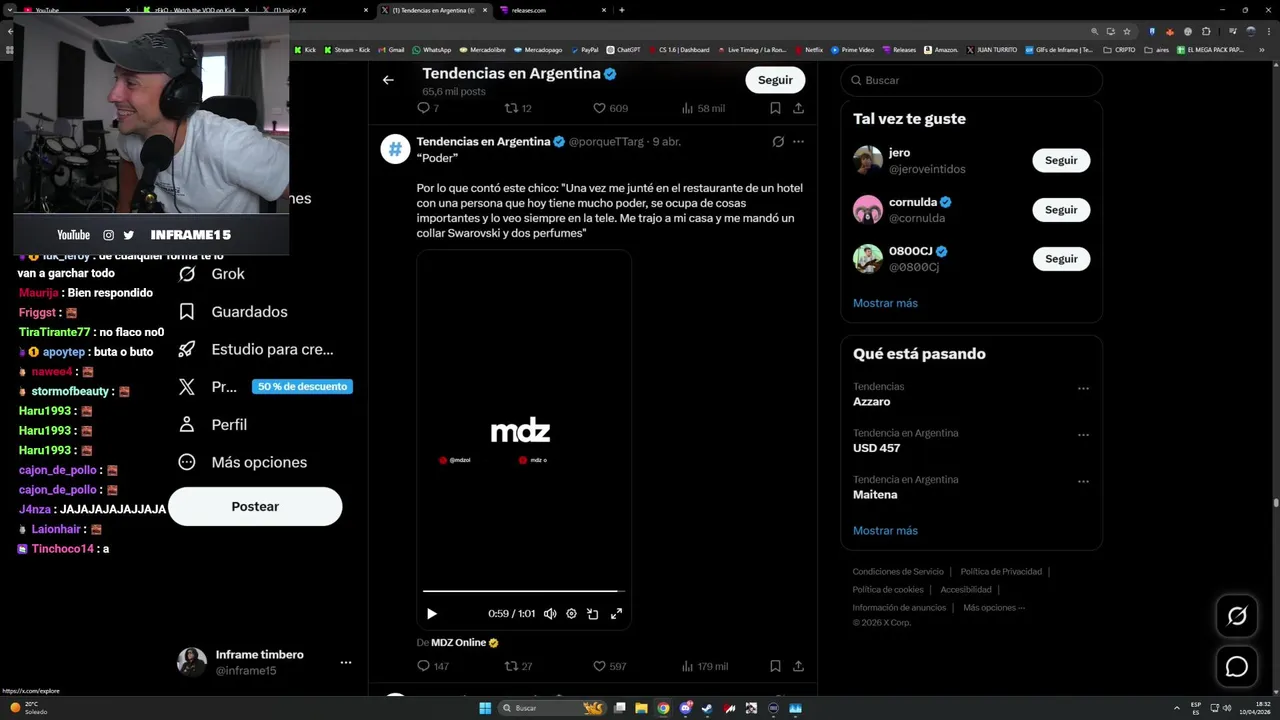
Task: Open Premium item with 50 % de descuento
Action: [x=264, y=387]
